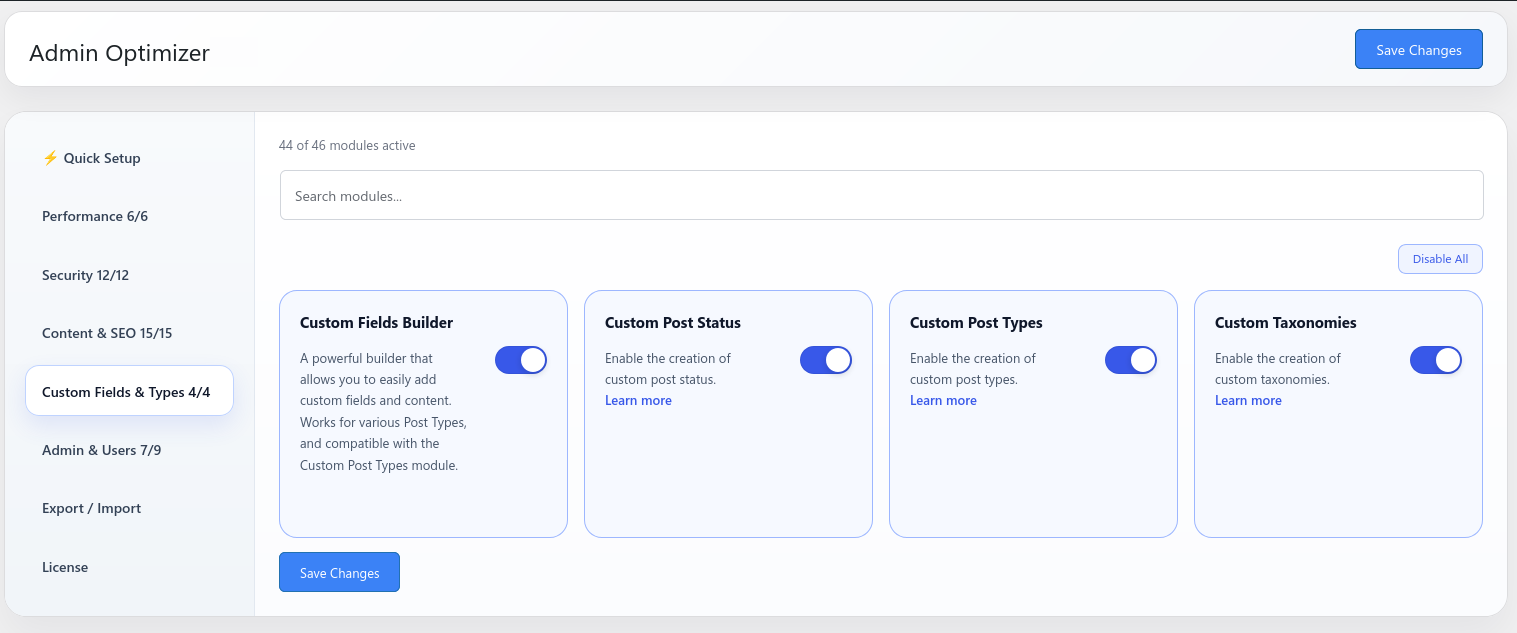Turn off the Custom Taxonomies switch
Viewport: 1517px width, 633px height.
coord(1436,360)
